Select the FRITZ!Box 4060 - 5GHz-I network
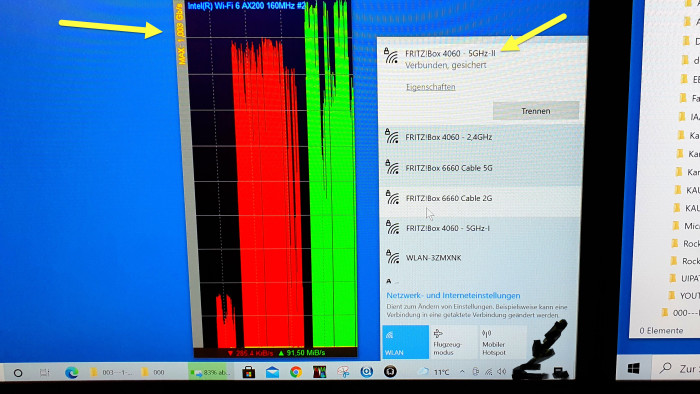The height and width of the screenshot is (394, 700). click(x=481, y=228)
